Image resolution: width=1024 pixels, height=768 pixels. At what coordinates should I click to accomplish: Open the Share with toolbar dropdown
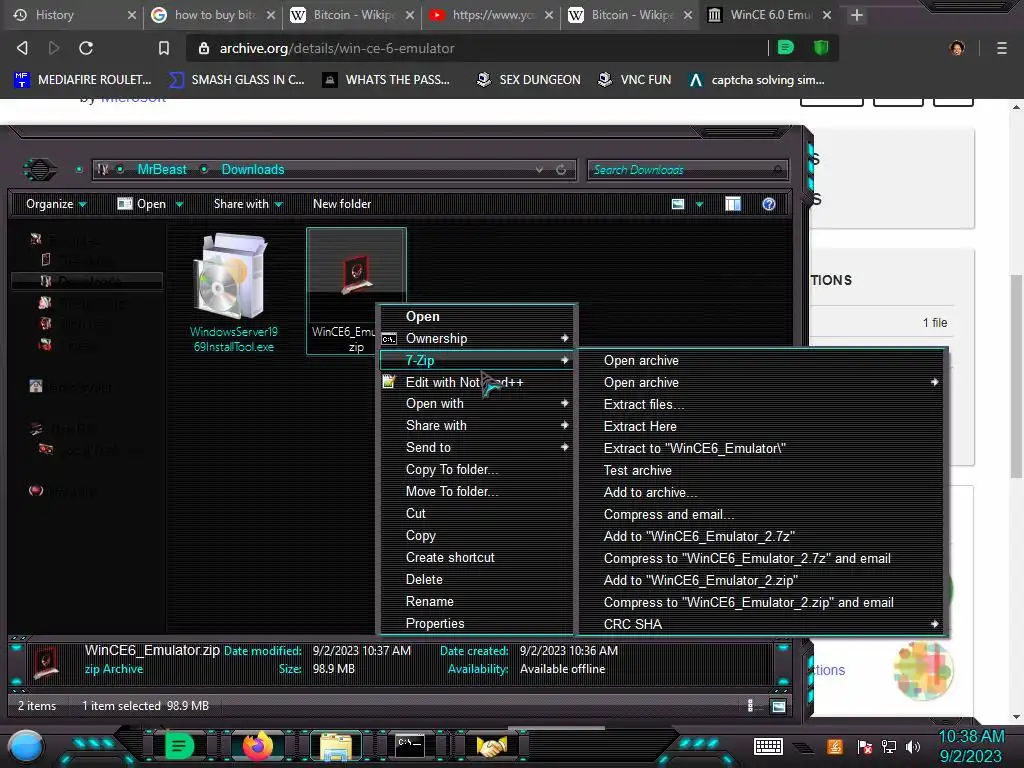[248, 204]
